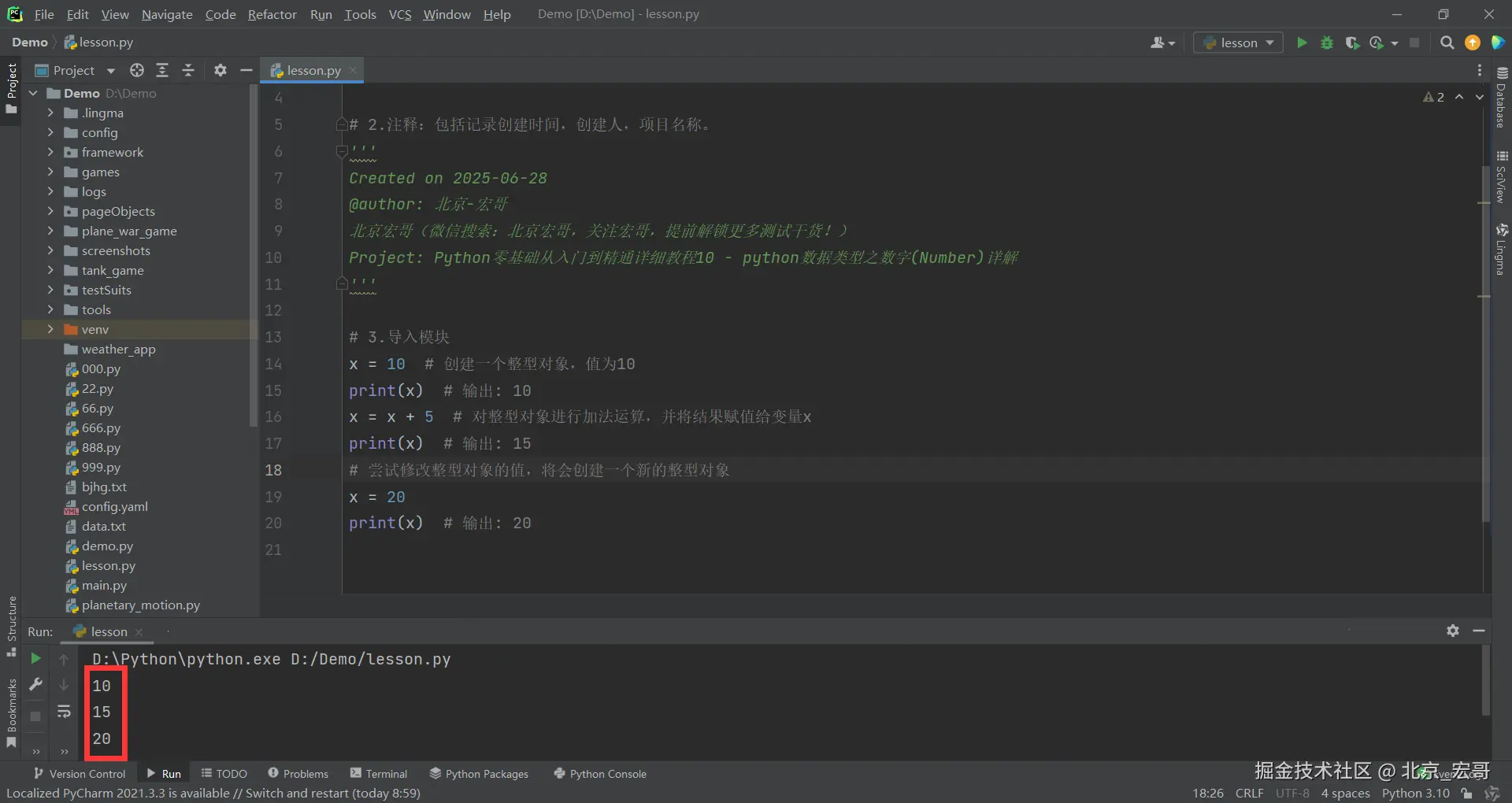Click the Python 3.10 interpreter in status bar

1415,794
